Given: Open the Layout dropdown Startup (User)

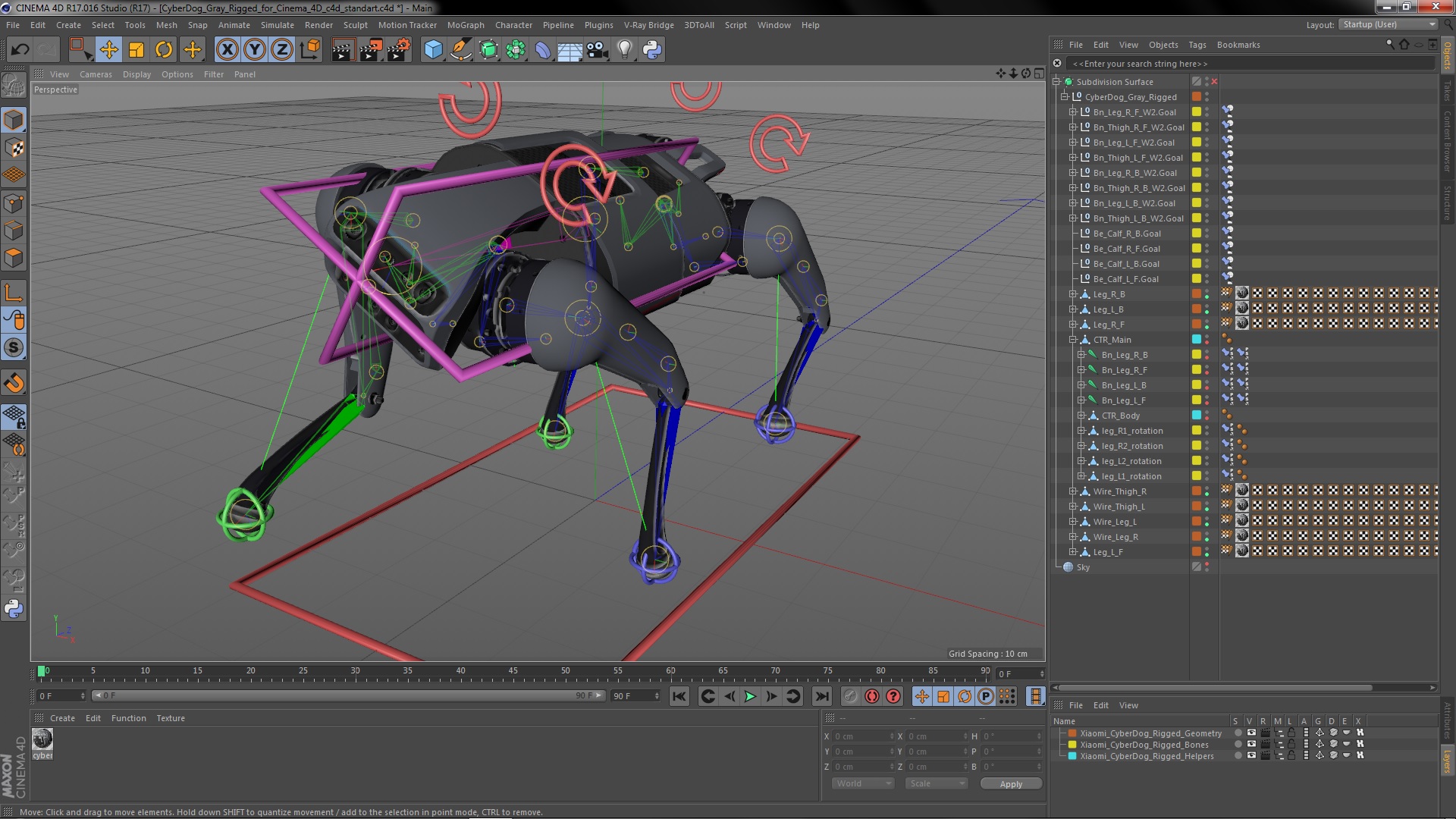Looking at the screenshot, I should pyautogui.click(x=1388, y=24).
